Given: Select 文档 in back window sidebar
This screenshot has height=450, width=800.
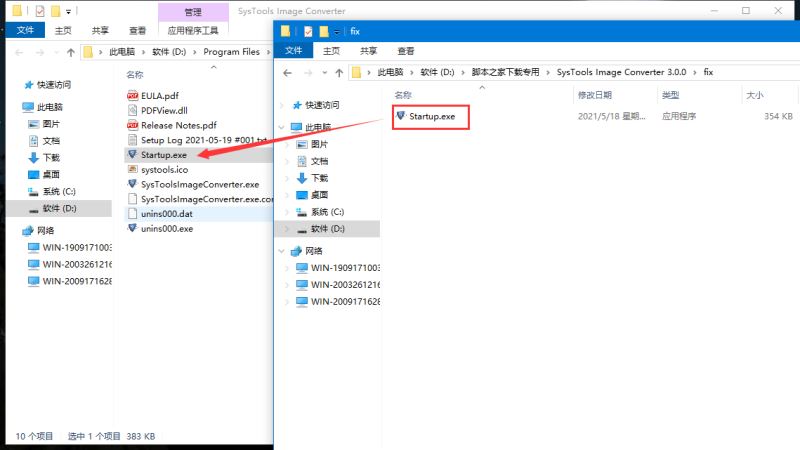Looking at the screenshot, I should (51, 141).
